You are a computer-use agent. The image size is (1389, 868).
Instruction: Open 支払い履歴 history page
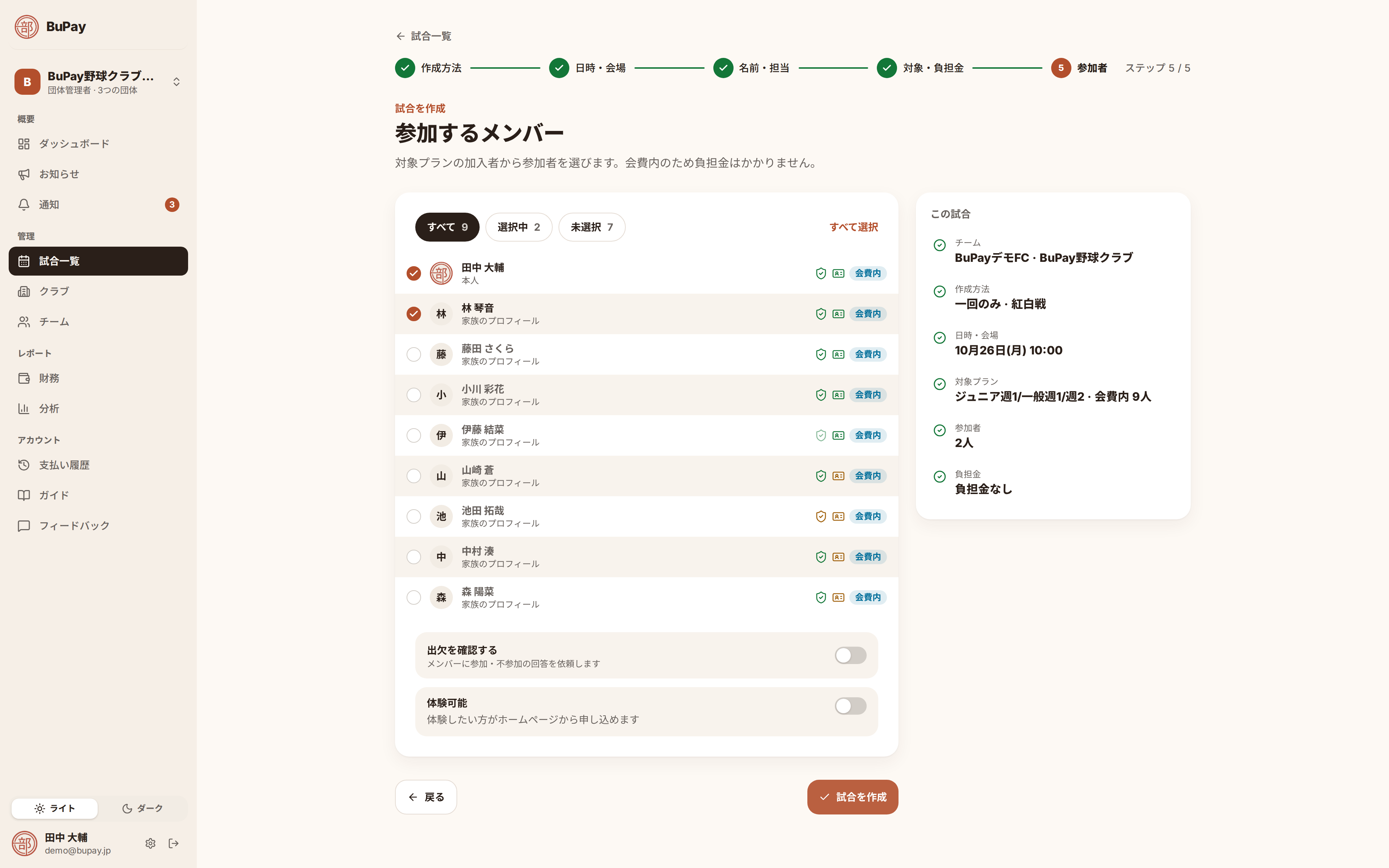click(98, 464)
